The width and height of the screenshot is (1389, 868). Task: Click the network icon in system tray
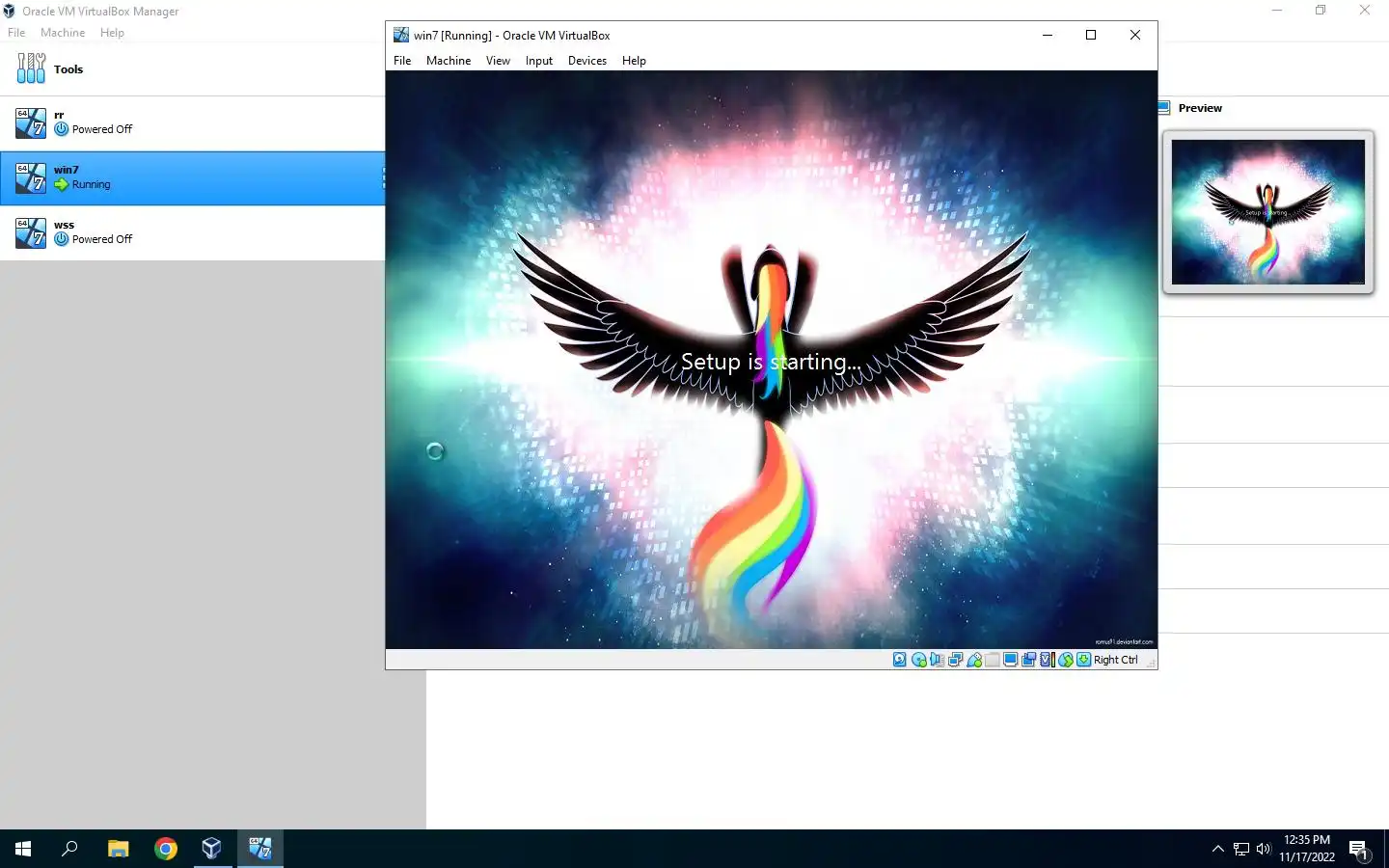click(1241, 849)
